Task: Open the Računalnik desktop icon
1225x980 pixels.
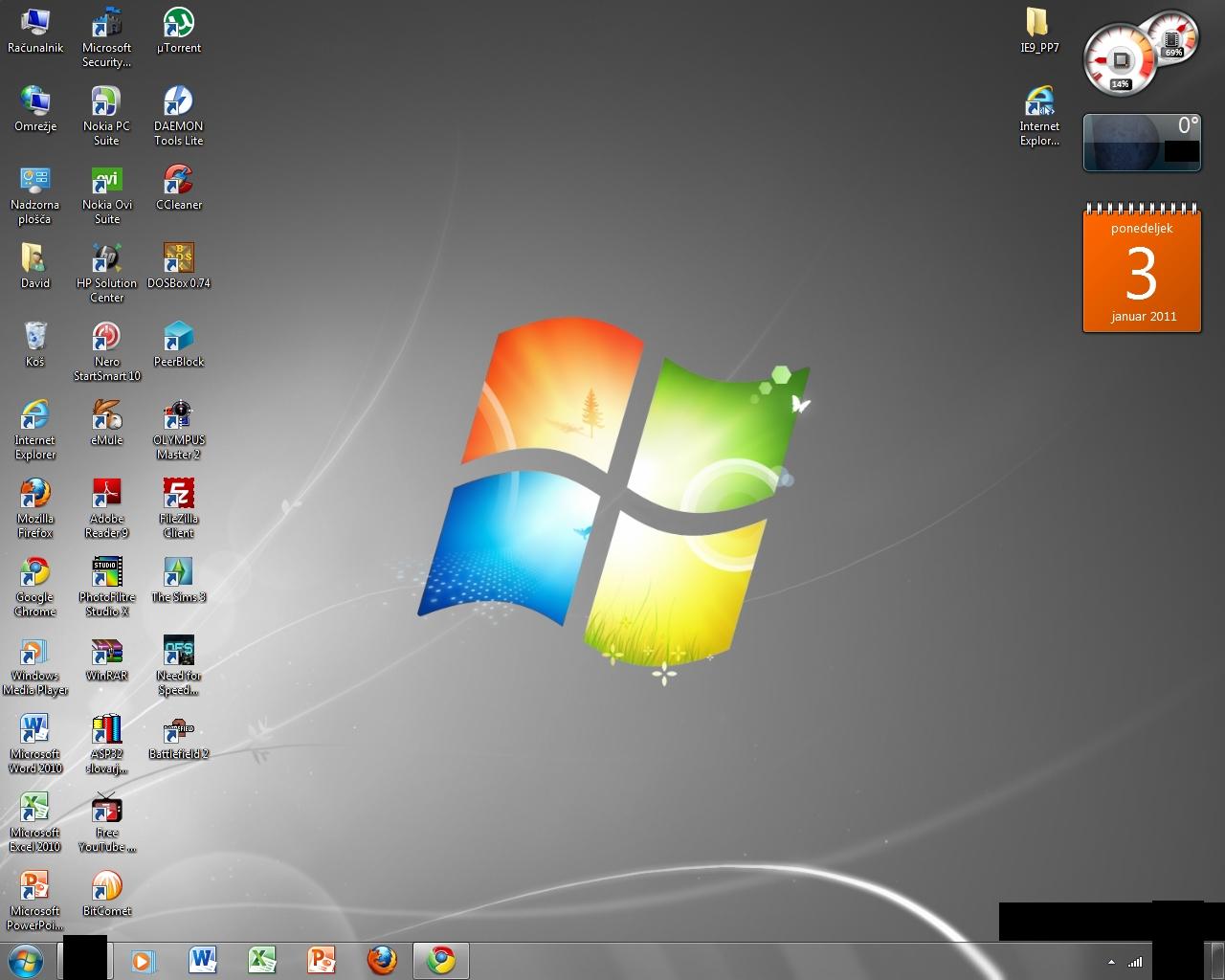Action: pos(35,31)
